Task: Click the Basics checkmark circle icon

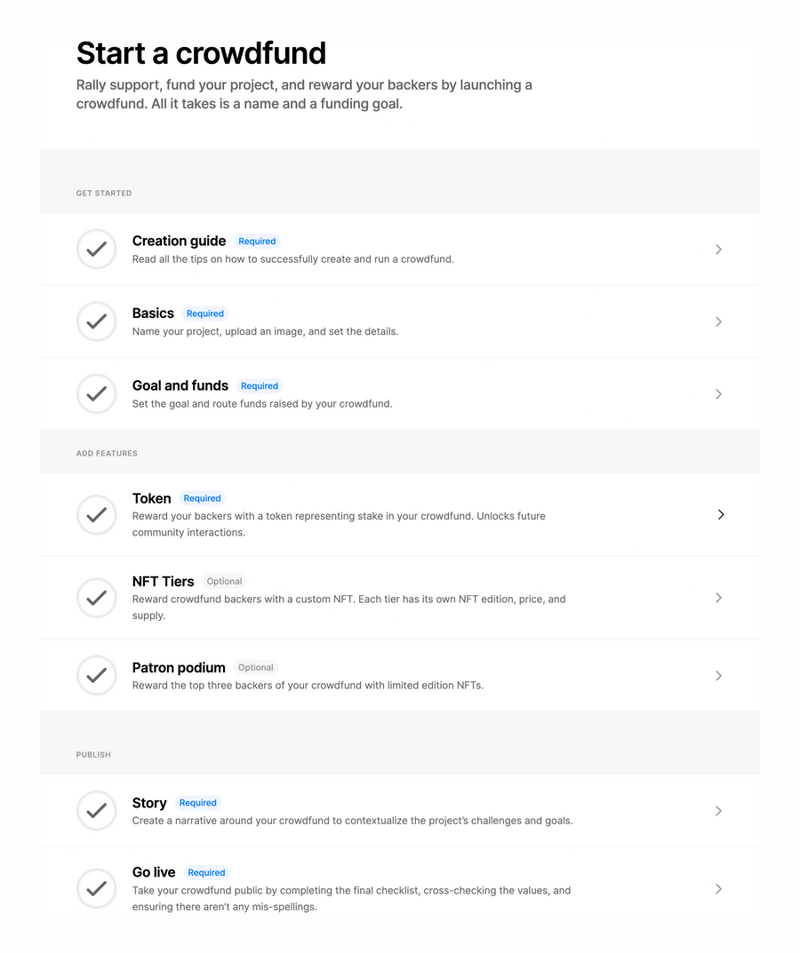Action: [96, 321]
